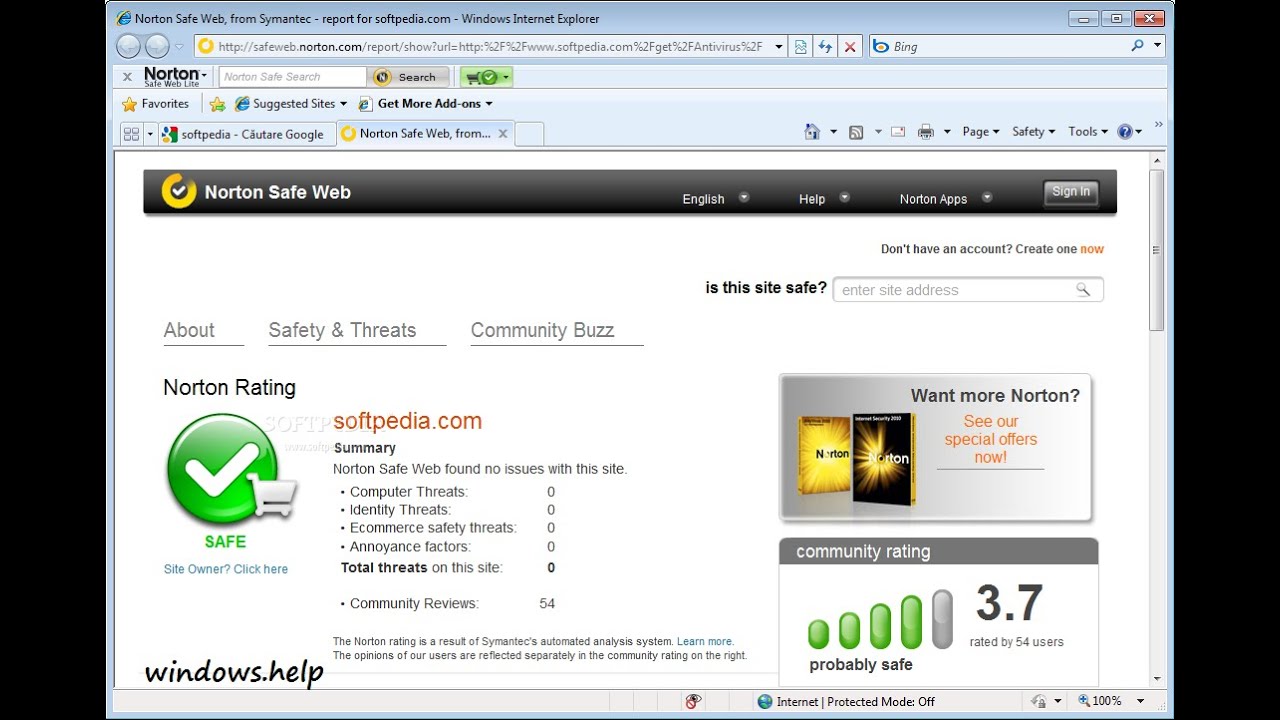Click the Norton toolbar Search button
The height and width of the screenshot is (720, 1280).
click(x=408, y=77)
